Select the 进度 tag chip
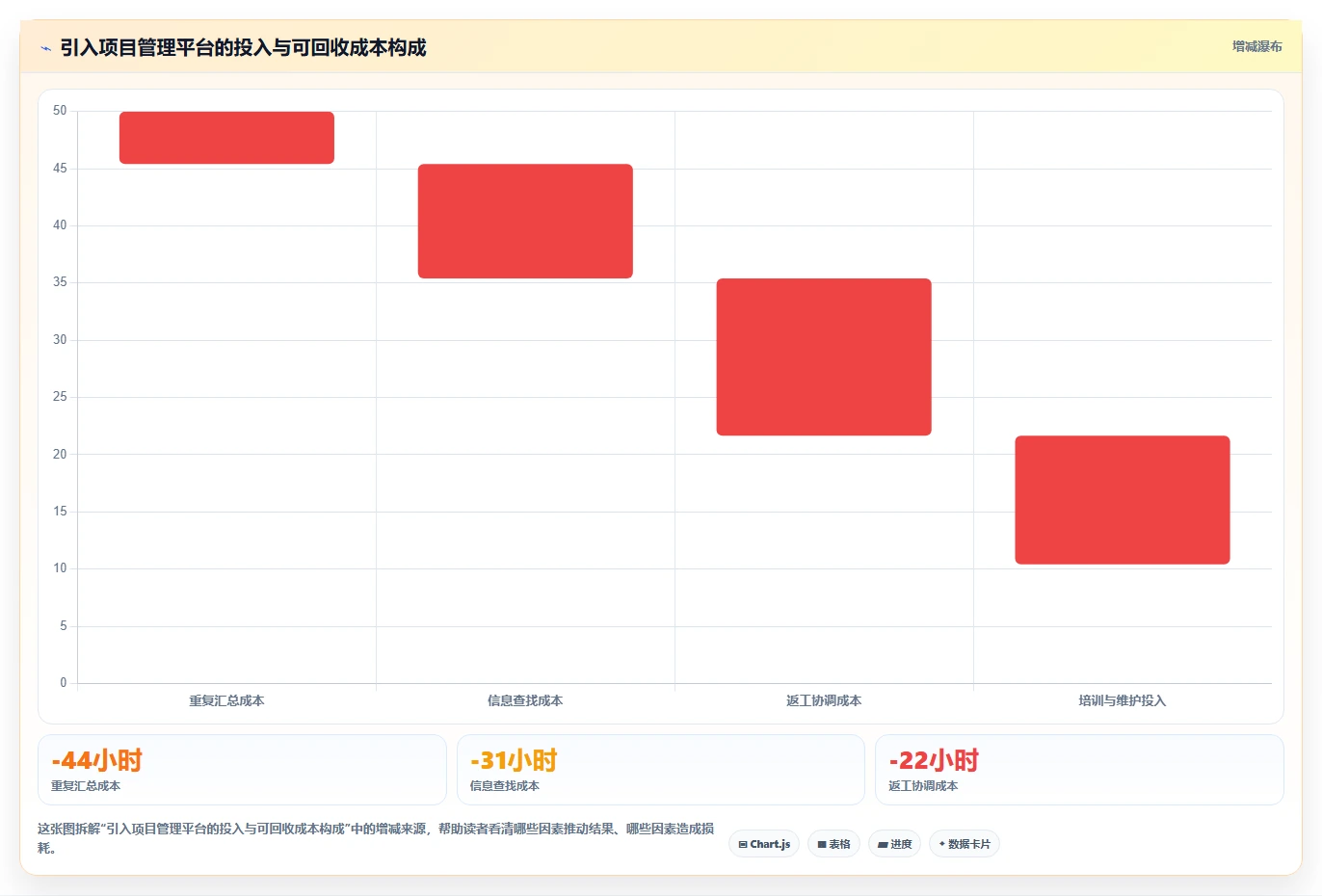Viewport: 1322px width, 896px height. point(894,844)
